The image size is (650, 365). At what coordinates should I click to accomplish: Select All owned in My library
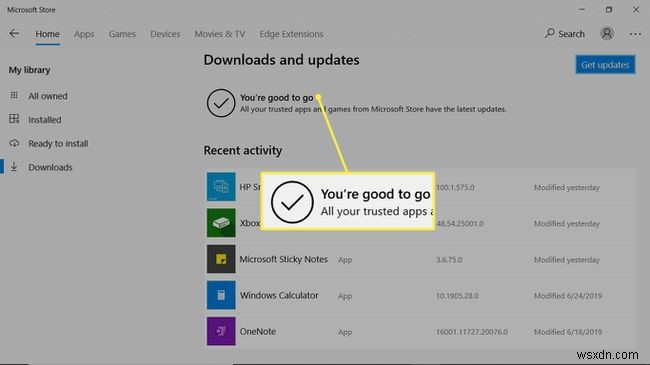(48, 96)
